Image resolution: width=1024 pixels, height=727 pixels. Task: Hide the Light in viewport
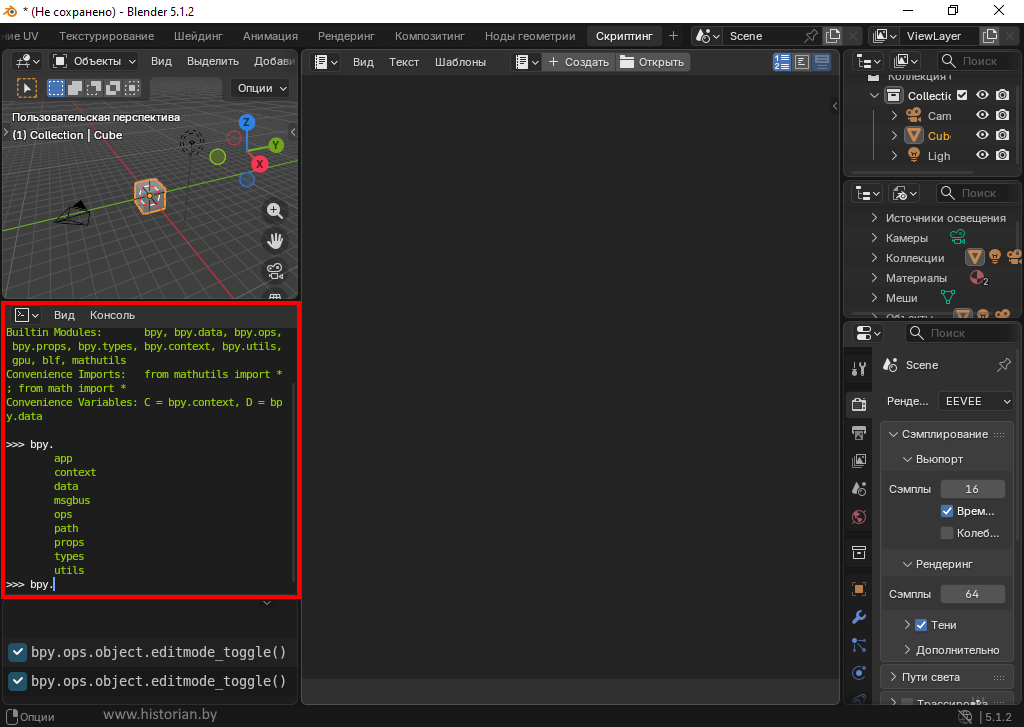(x=982, y=155)
